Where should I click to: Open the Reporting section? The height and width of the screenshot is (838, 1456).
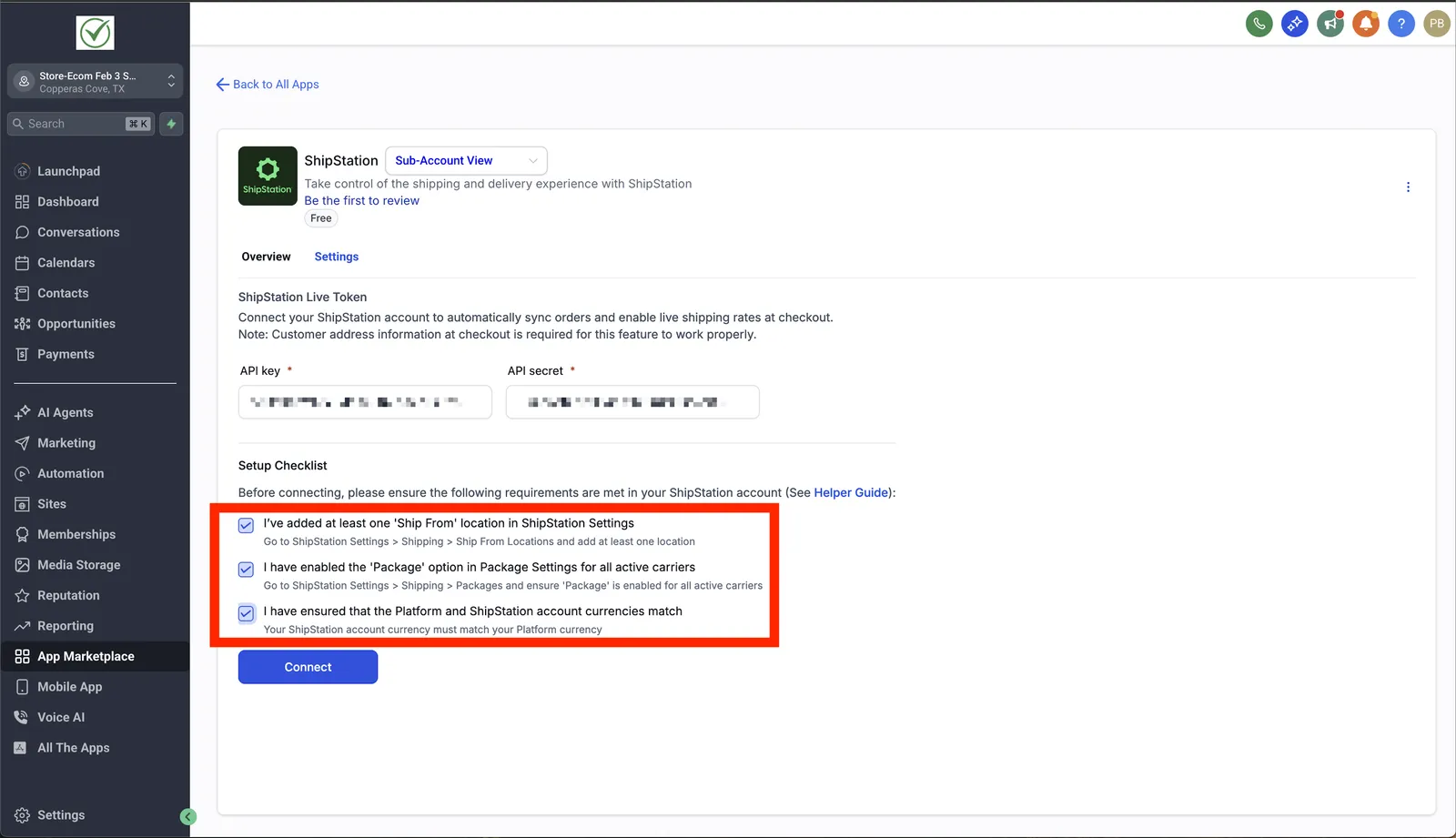pyautogui.click(x=95, y=626)
